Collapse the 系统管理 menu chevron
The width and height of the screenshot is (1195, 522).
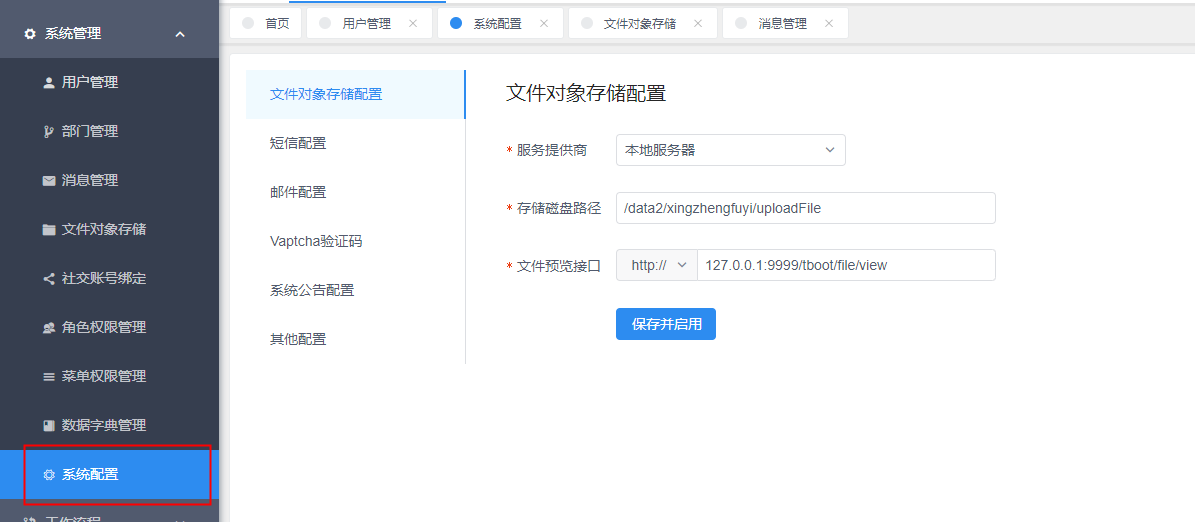(x=180, y=34)
